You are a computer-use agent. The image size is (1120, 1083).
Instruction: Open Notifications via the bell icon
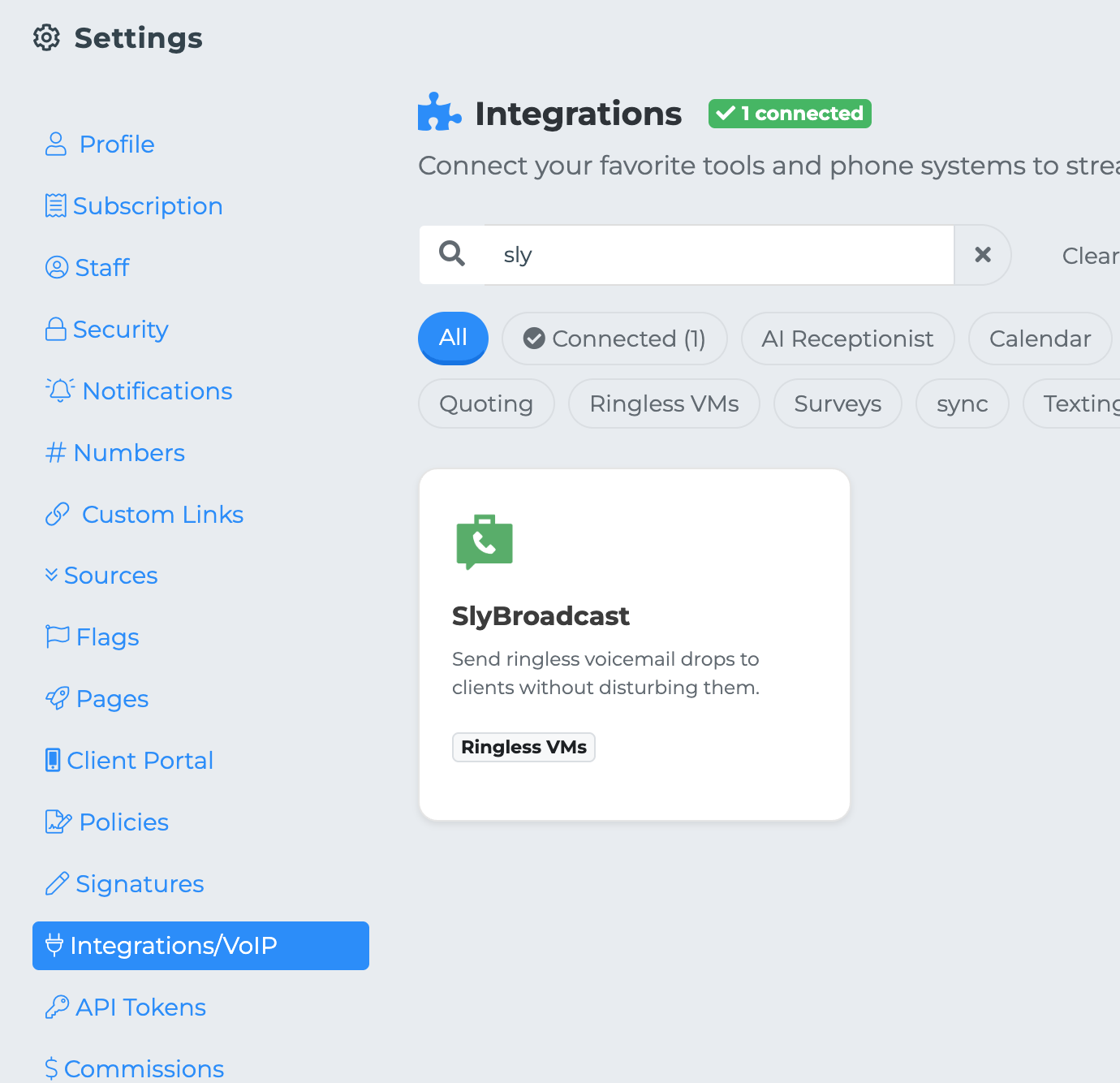pos(60,390)
